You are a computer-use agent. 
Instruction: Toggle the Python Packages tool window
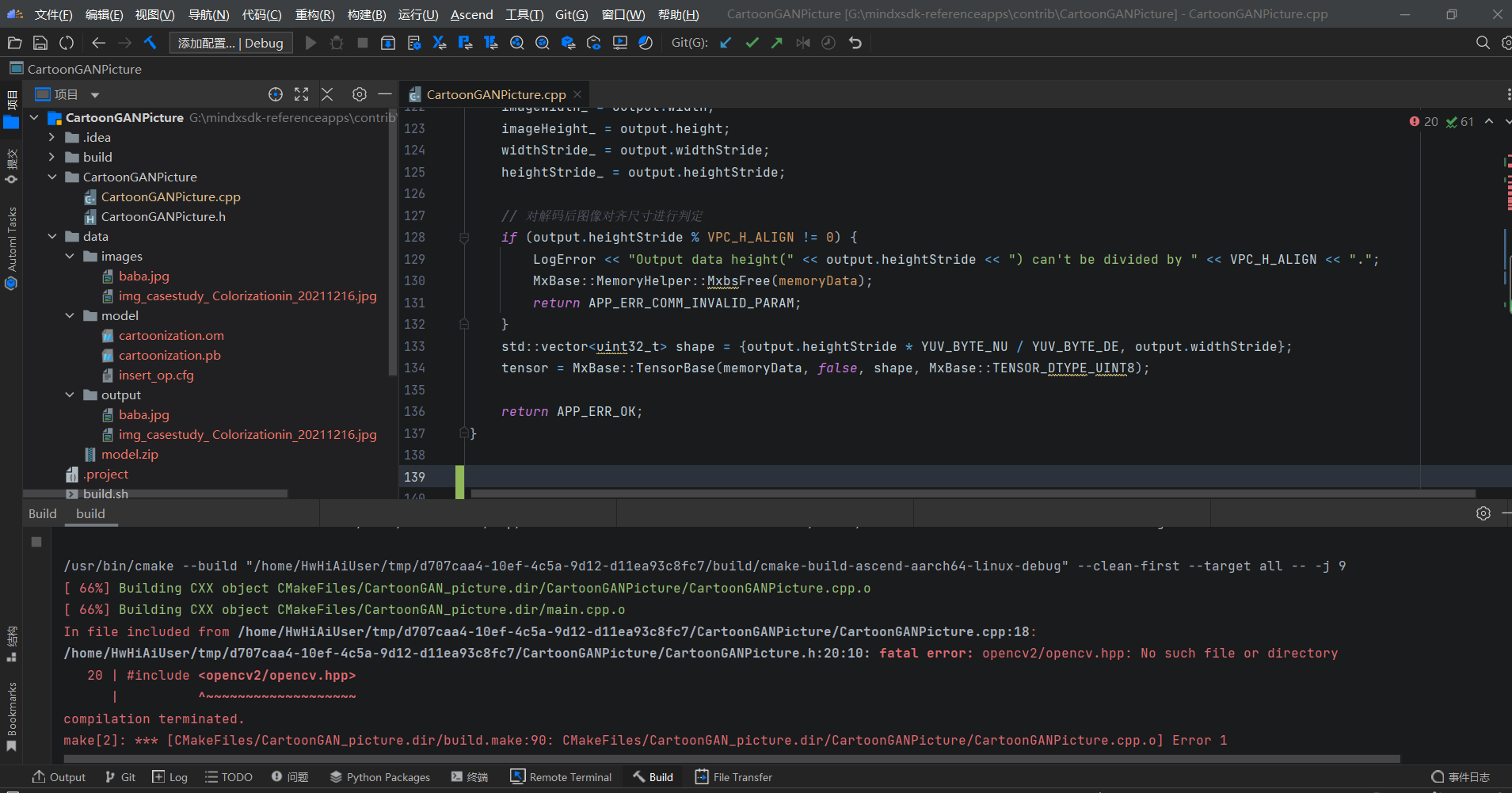[379, 776]
